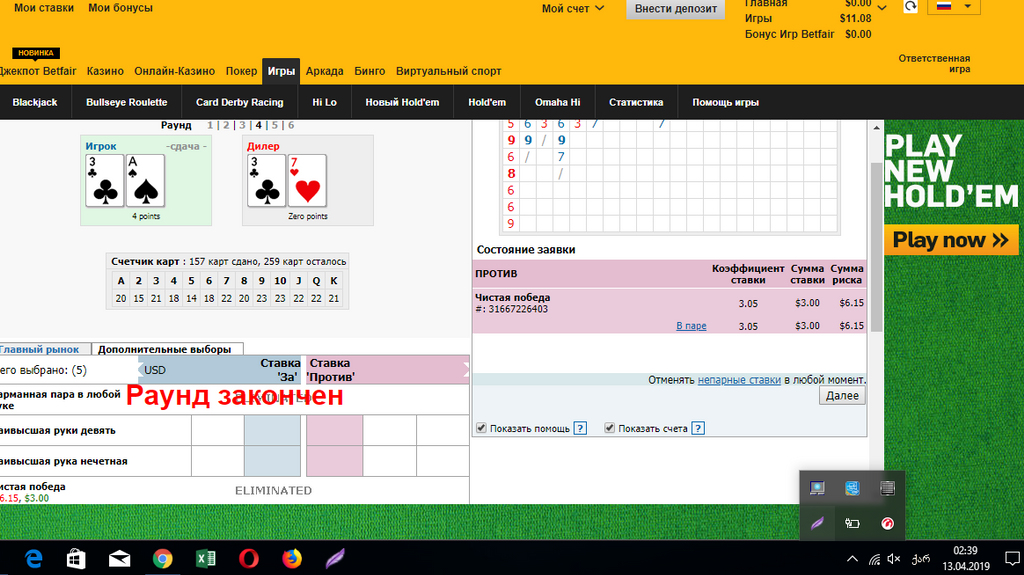Click the battery power icon in tray popup
Image resolution: width=1024 pixels, height=575 pixels.
(x=852, y=523)
